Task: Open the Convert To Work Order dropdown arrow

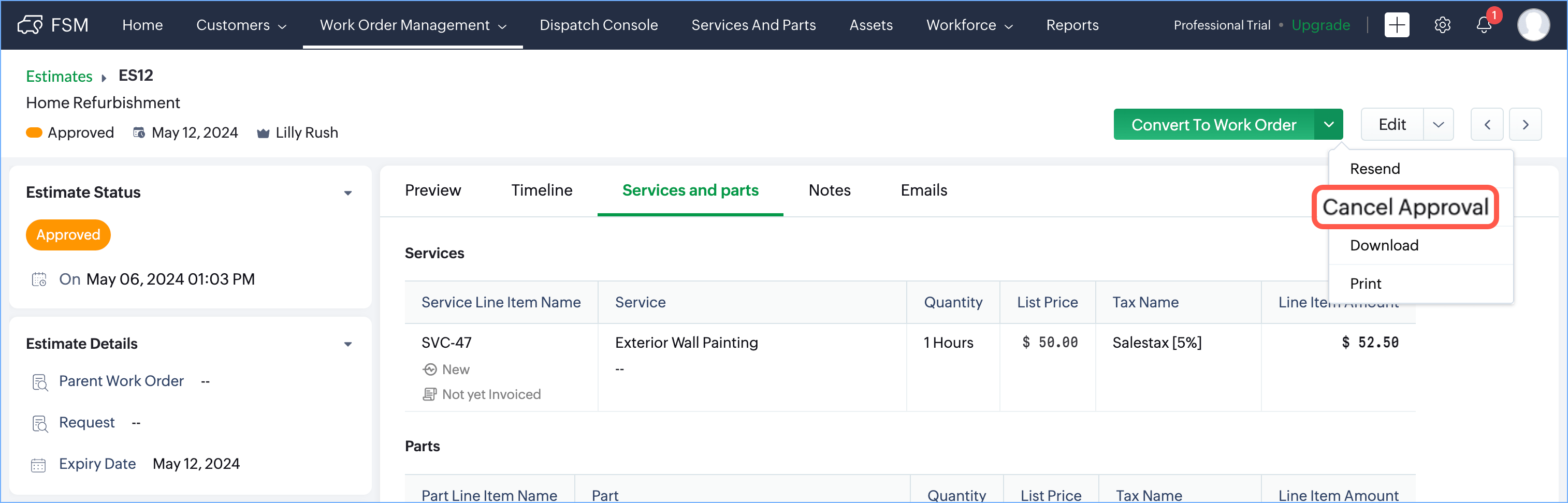Action: tap(1328, 125)
